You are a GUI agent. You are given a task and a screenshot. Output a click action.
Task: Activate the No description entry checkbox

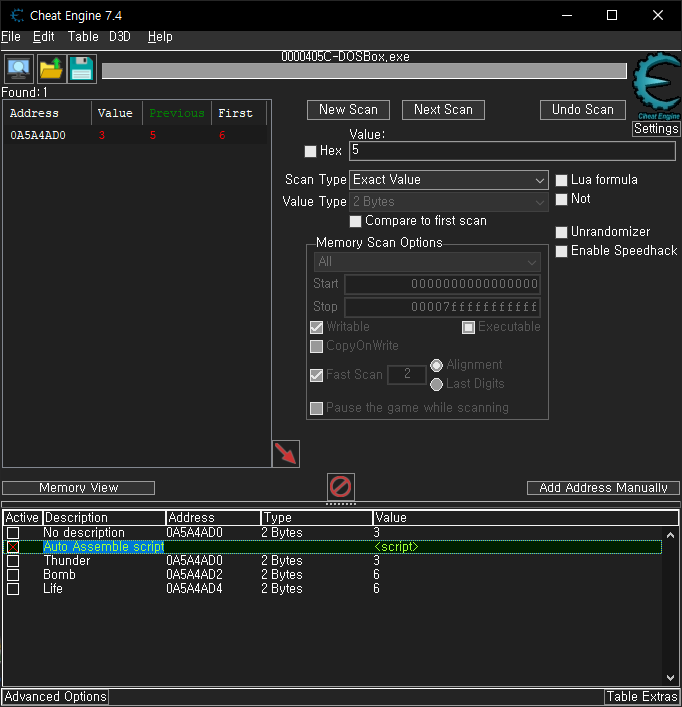pyautogui.click(x=13, y=533)
